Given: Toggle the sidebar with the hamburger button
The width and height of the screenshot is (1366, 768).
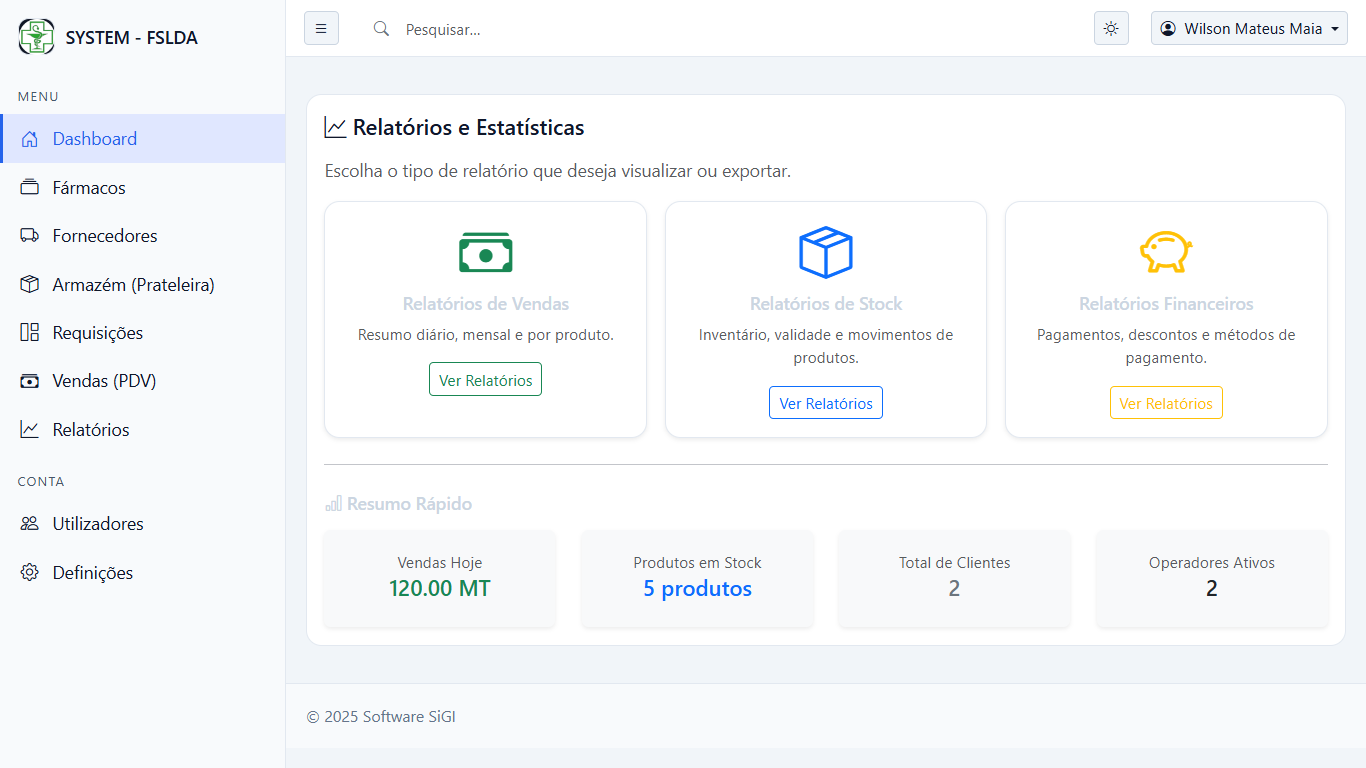Looking at the screenshot, I should point(321,29).
